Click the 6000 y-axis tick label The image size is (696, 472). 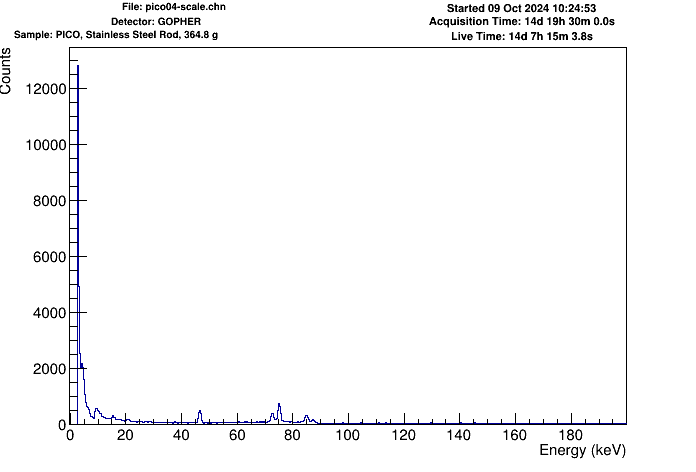pos(49,257)
